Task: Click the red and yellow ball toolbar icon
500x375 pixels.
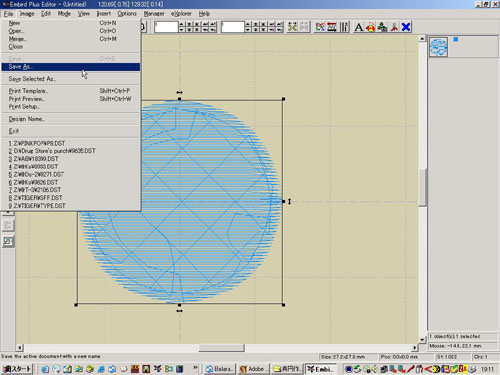Action: click(370, 27)
